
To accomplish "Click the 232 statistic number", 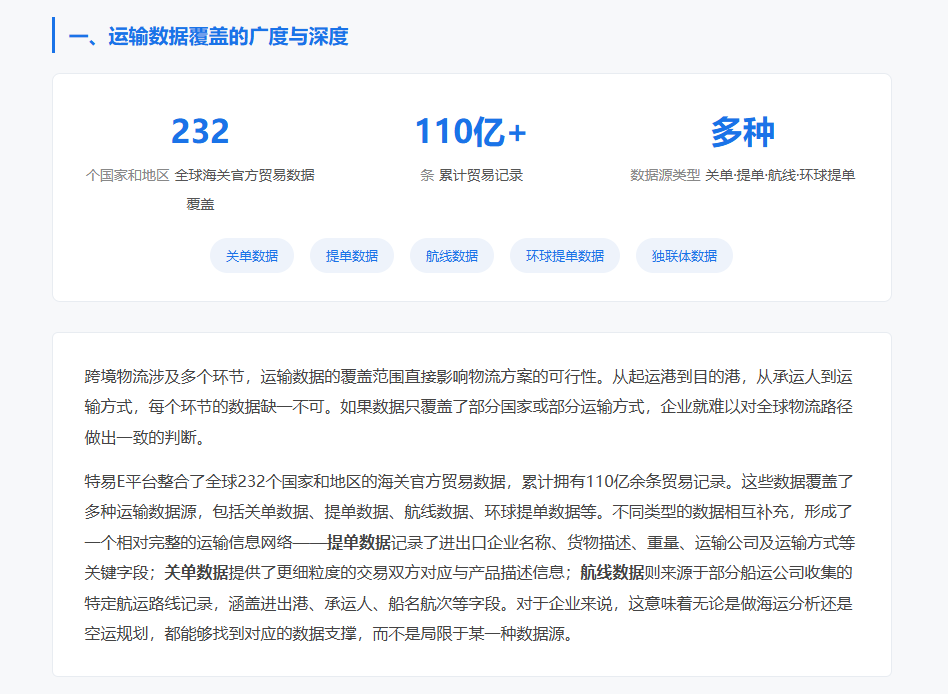I will click(200, 131).
